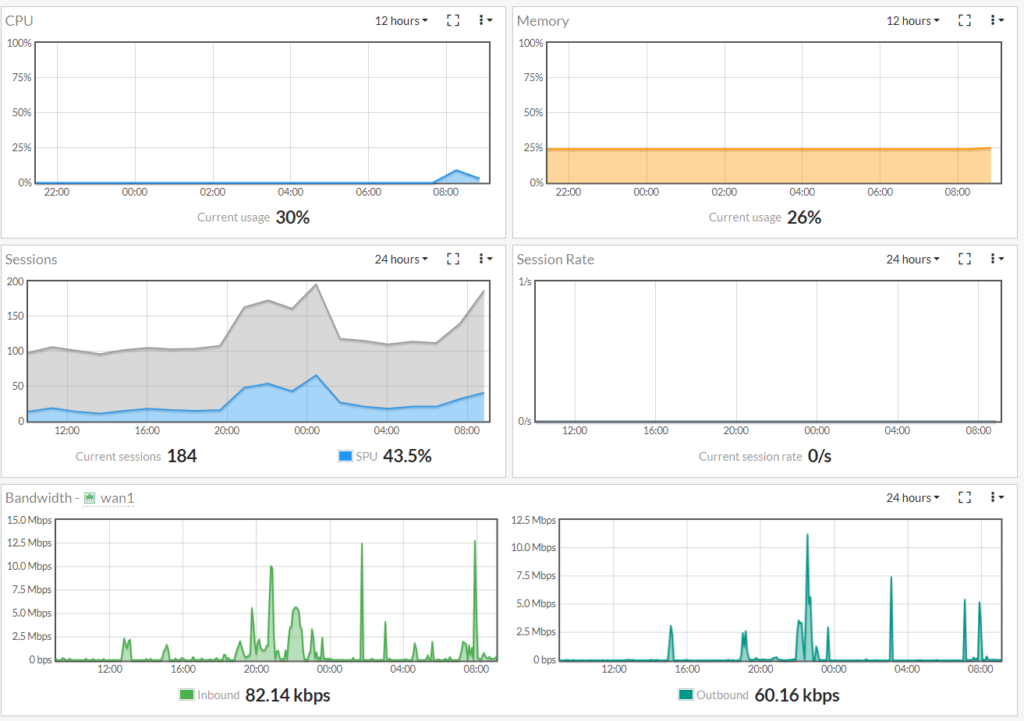1024x721 pixels.
Task: Maximize the Sessions widget
Action: point(453,259)
